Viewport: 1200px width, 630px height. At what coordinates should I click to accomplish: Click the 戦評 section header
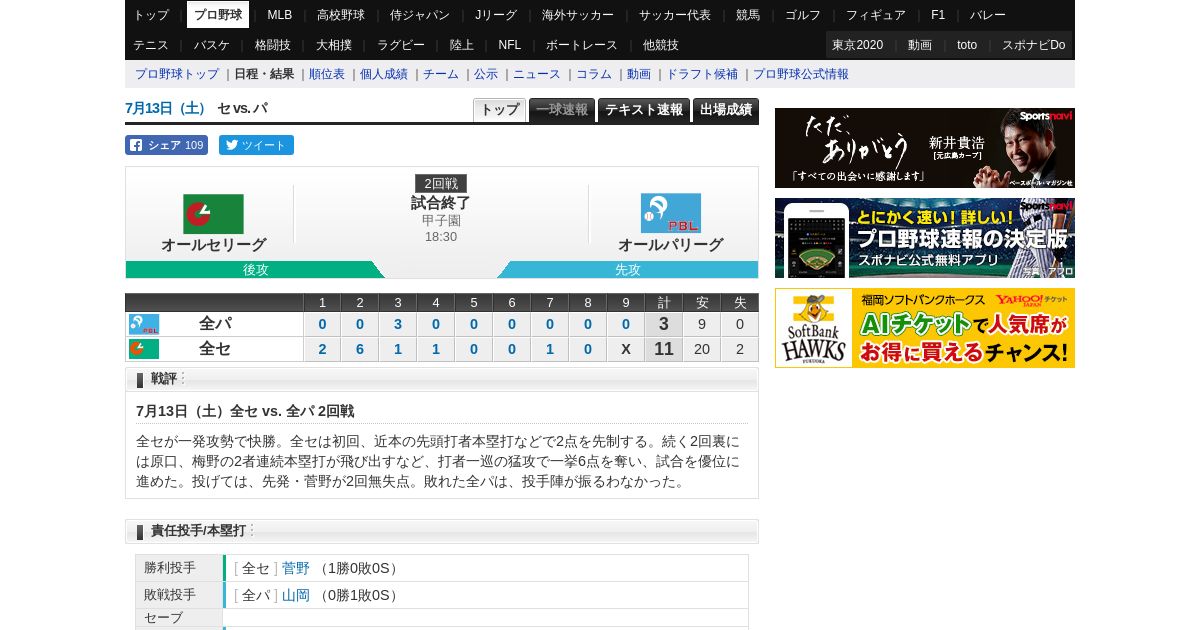click(442, 379)
